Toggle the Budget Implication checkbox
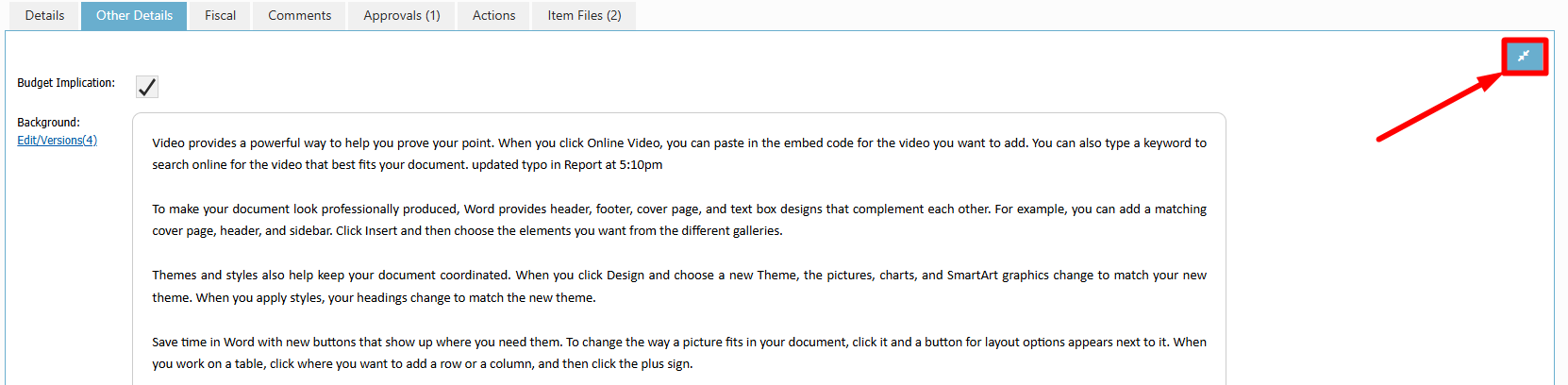The height and width of the screenshot is (385, 1568). click(147, 87)
